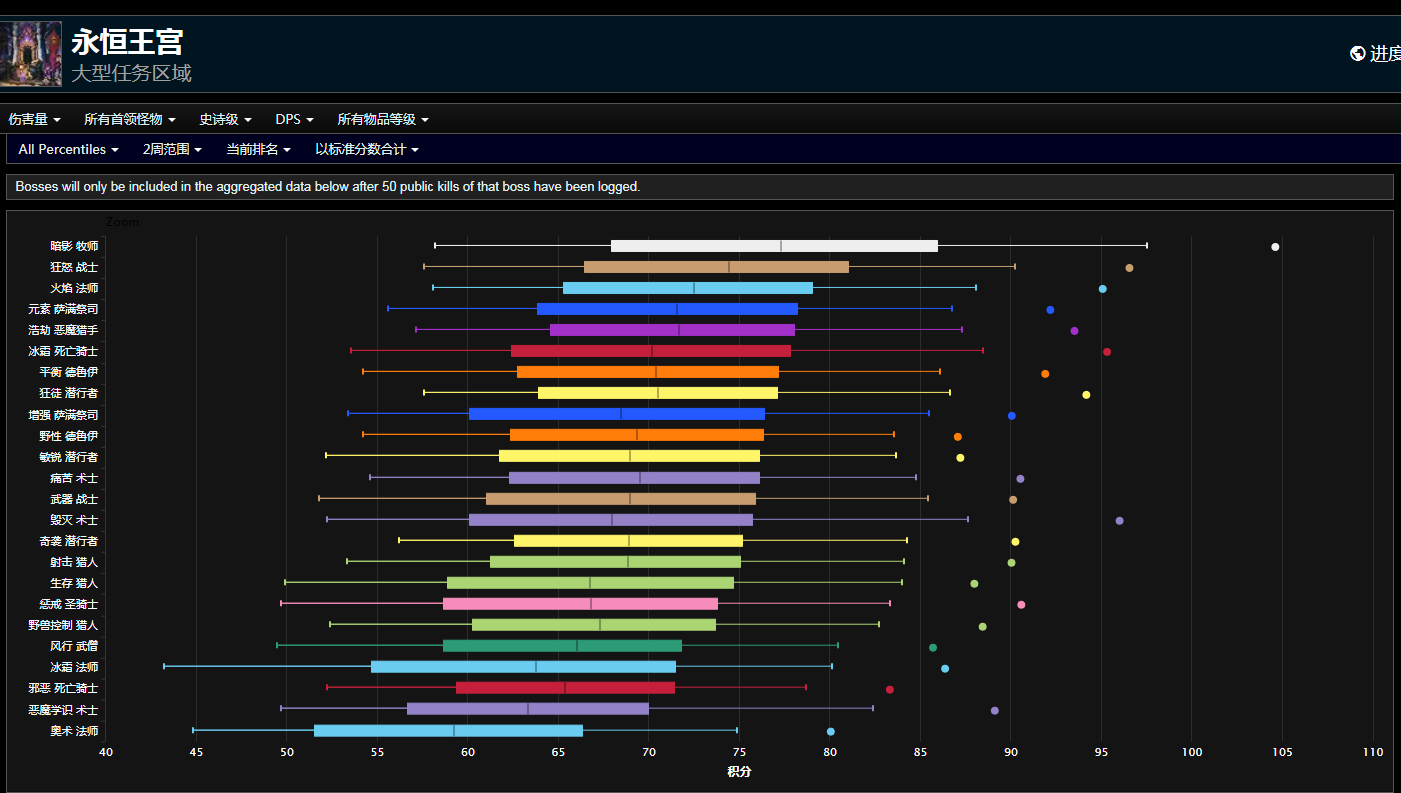Click the 毁灭 术士 purple outlier dot
The image size is (1401, 793).
coord(1119,521)
